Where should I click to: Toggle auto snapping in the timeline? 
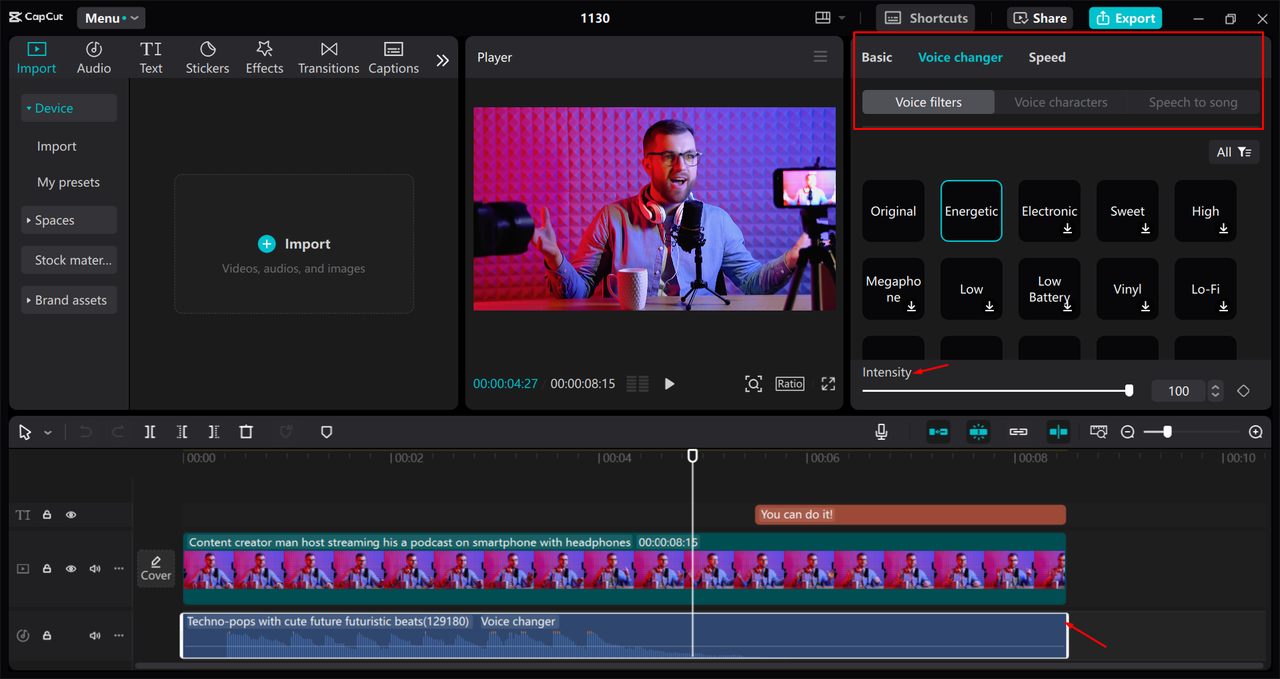click(978, 432)
